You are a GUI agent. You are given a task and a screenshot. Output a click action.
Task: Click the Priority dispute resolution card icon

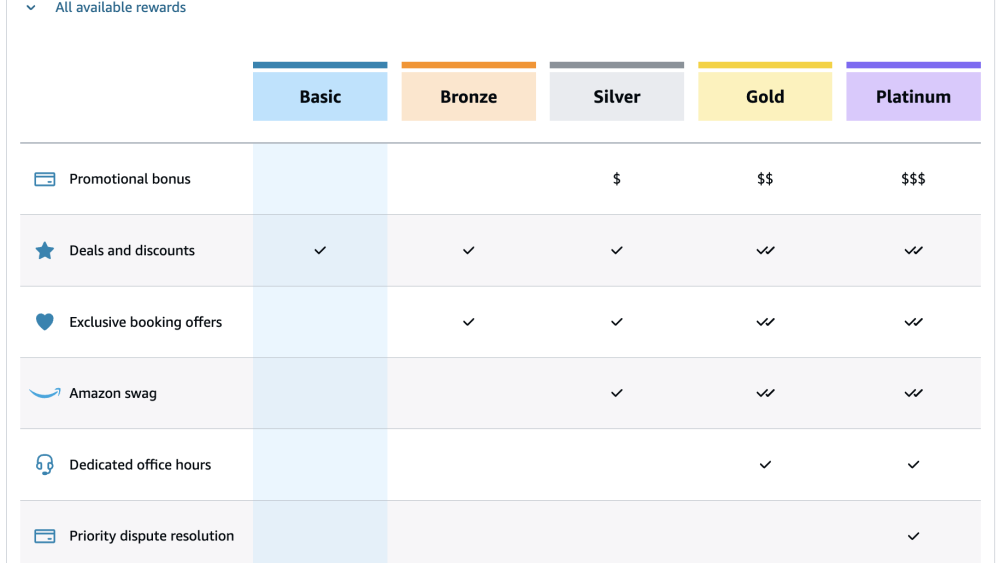pyautogui.click(x=45, y=536)
